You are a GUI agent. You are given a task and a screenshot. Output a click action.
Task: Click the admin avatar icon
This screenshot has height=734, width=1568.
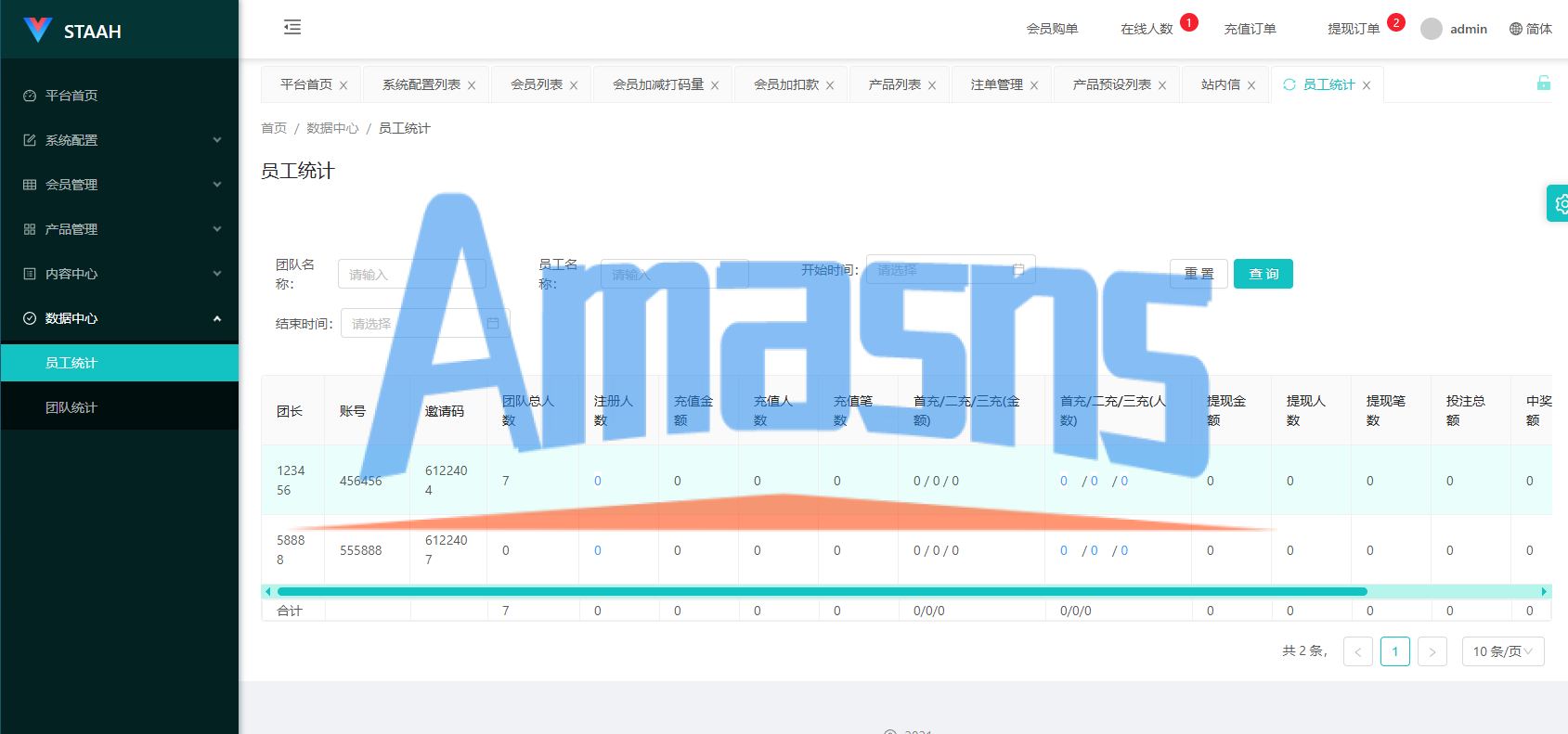(1432, 29)
